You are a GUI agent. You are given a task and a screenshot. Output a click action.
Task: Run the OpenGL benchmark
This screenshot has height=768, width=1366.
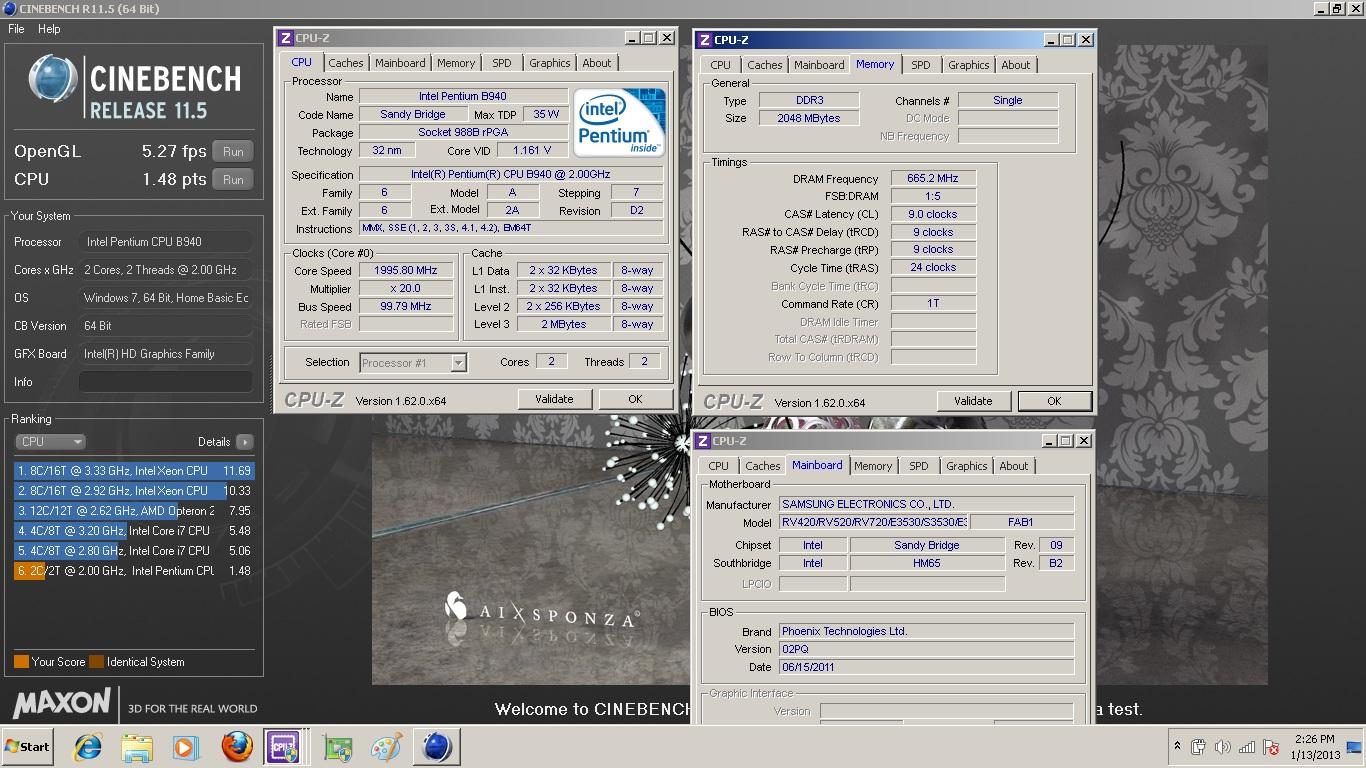233,152
